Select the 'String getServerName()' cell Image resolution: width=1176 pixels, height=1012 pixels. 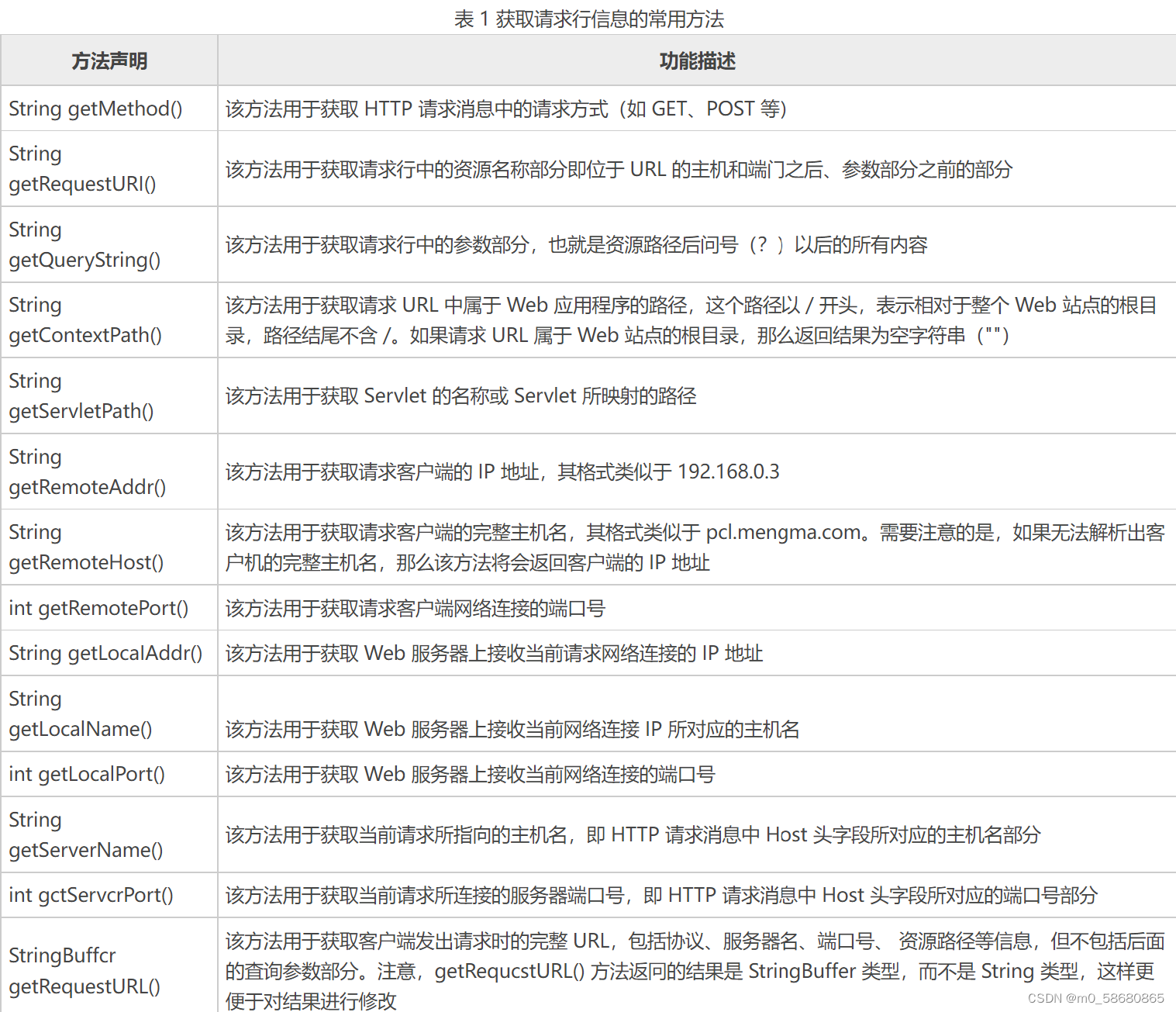[x=109, y=834]
